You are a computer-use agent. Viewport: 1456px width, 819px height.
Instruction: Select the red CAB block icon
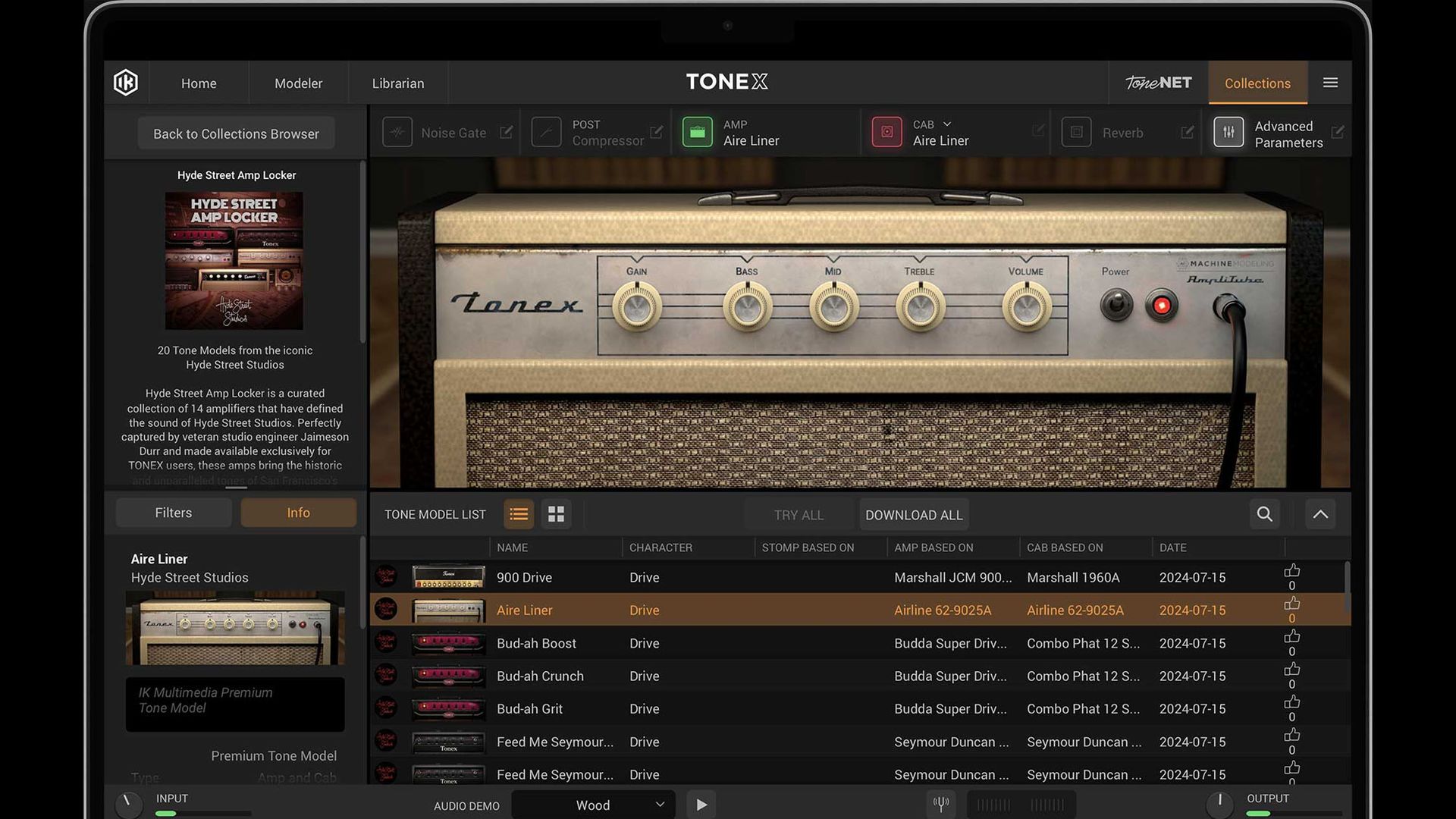pos(886,131)
